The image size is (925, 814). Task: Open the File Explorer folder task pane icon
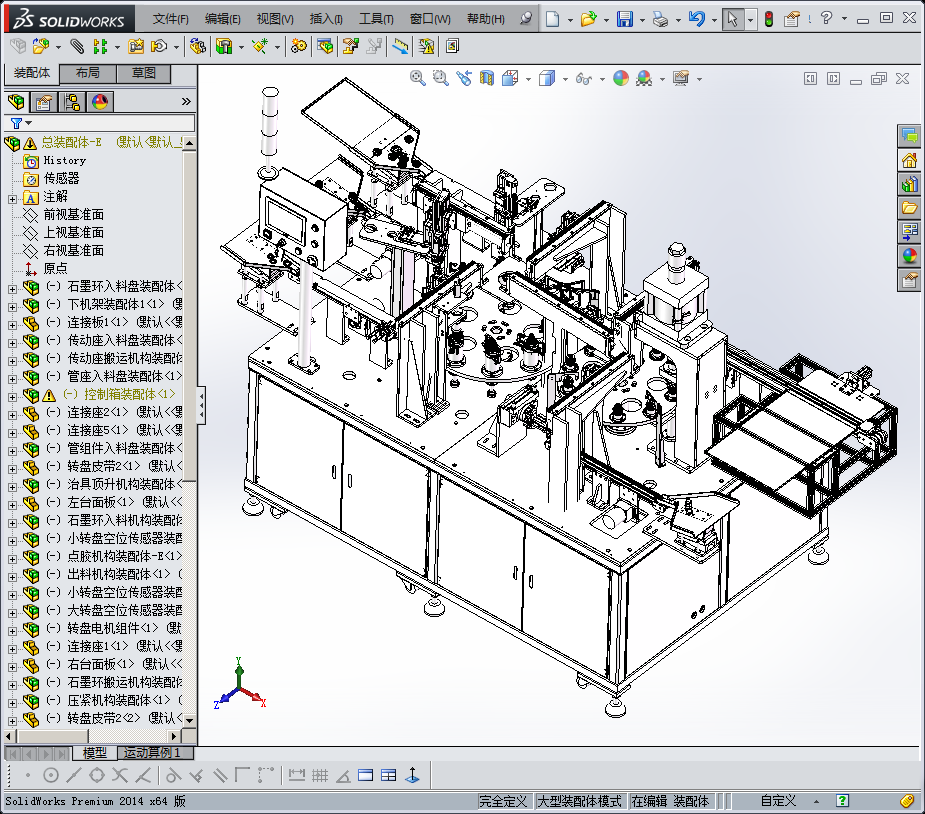[910, 208]
